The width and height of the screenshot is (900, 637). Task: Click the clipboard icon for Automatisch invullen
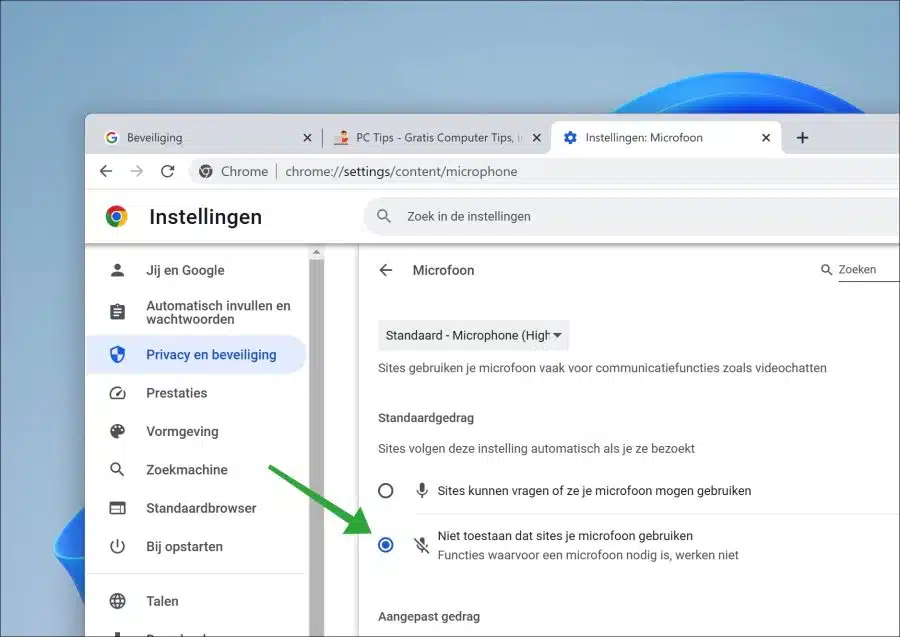tap(117, 312)
